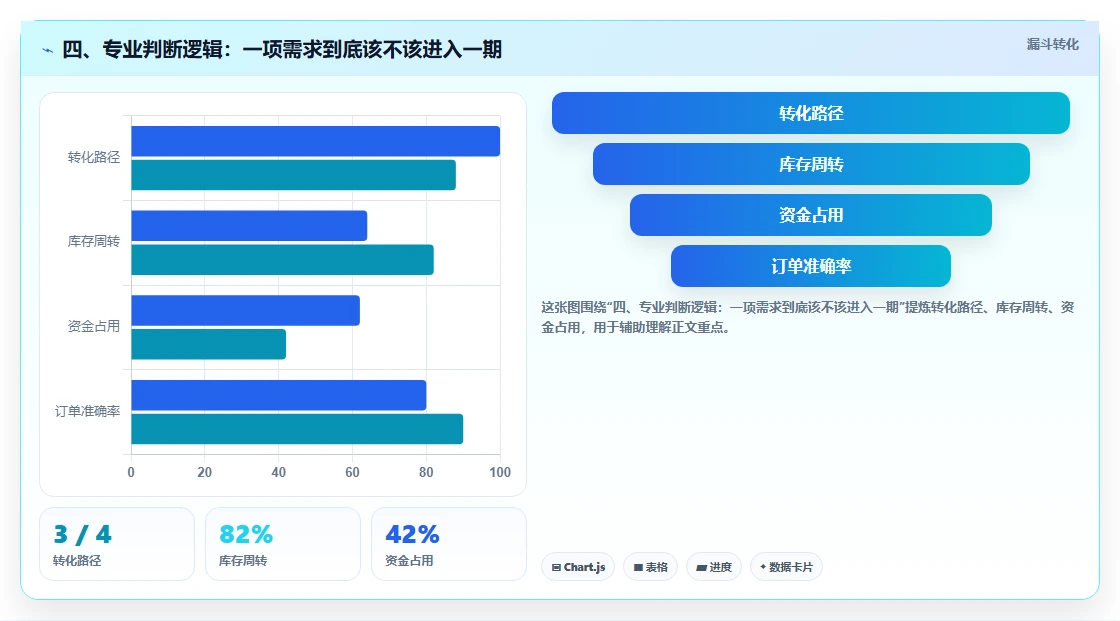Click the blue bar for 资金占用
This screenshot has width=1120, height=621.
[246, 310]
